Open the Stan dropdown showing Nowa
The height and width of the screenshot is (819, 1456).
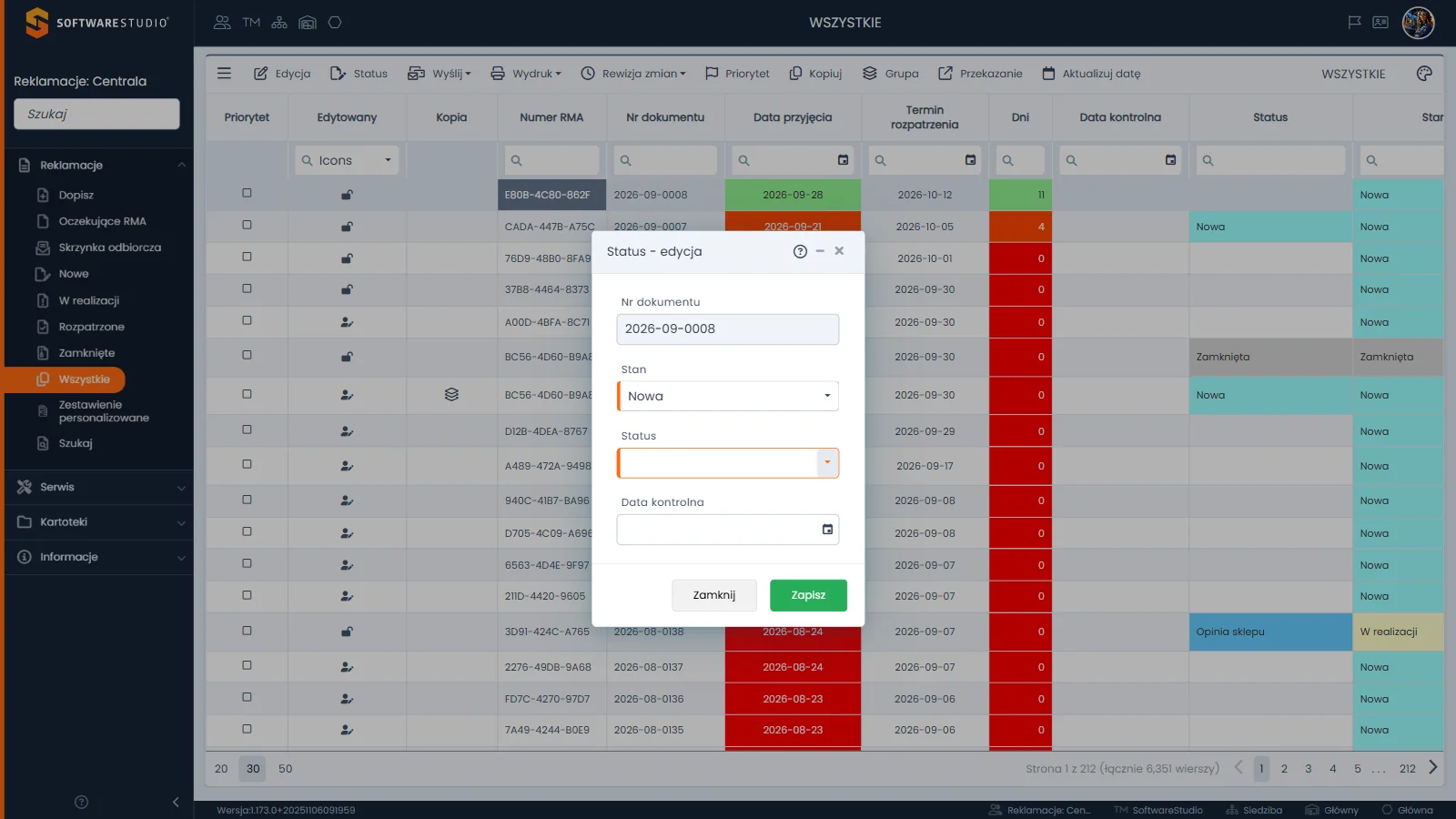728,396
